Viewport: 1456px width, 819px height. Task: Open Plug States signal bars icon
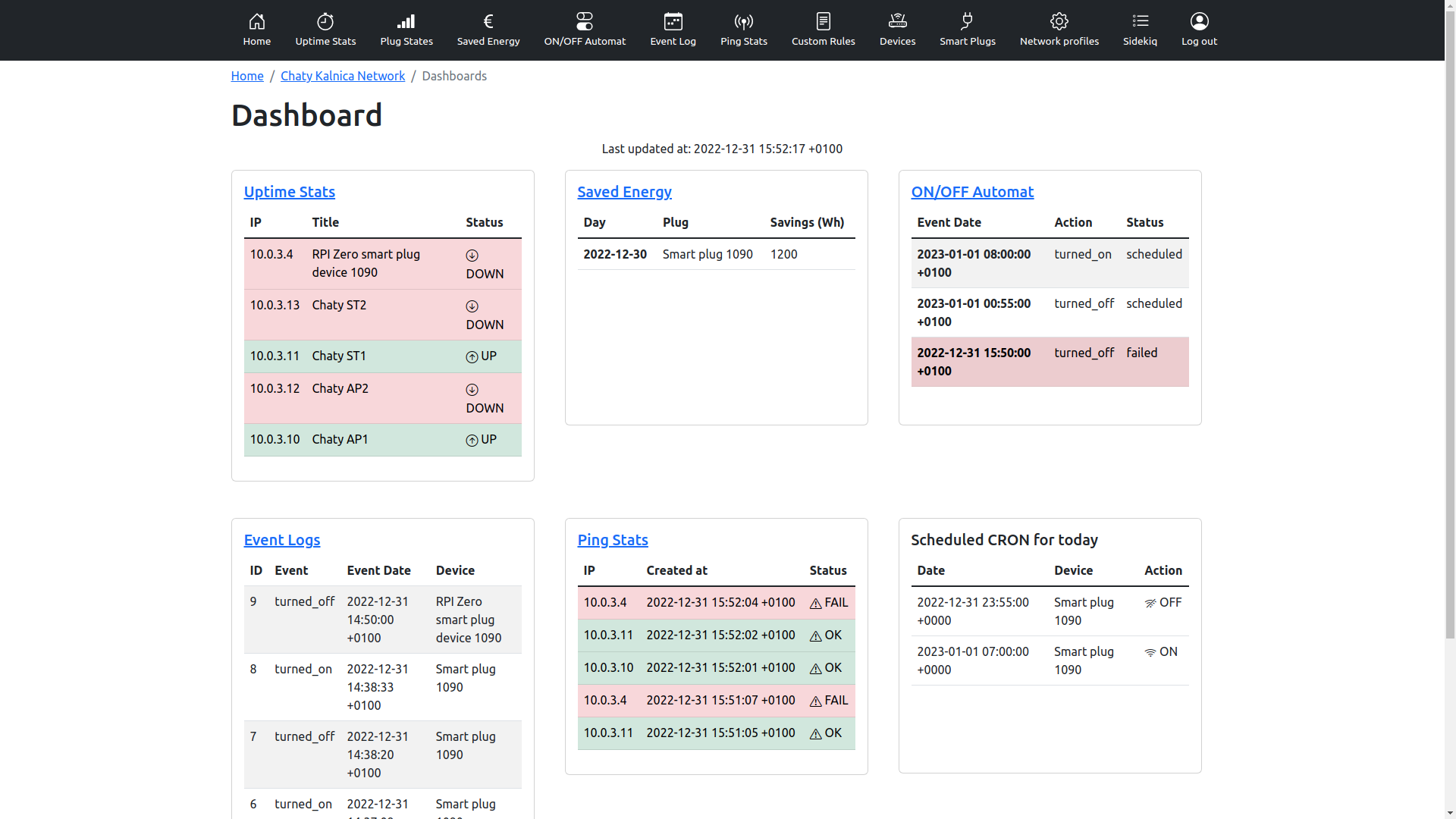406,21
